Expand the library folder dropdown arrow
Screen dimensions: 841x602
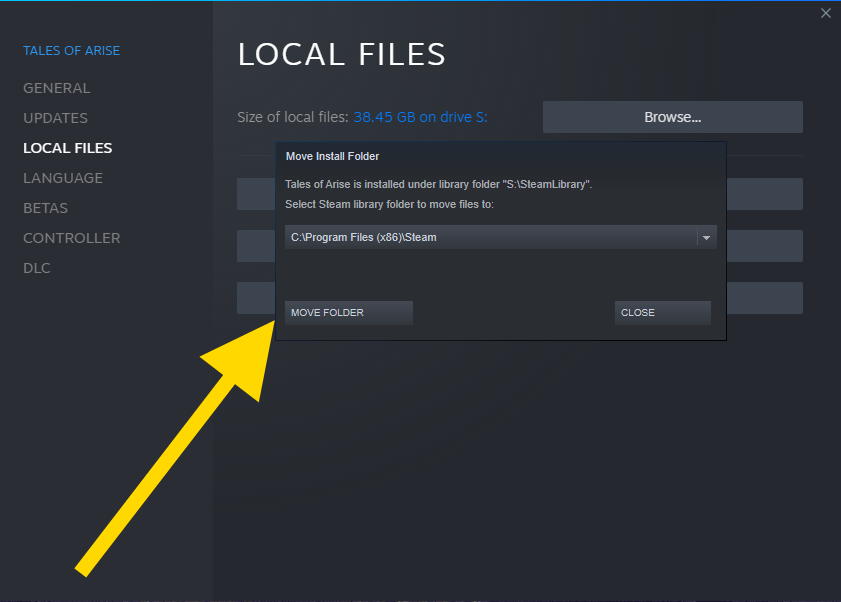pos(706,237)
